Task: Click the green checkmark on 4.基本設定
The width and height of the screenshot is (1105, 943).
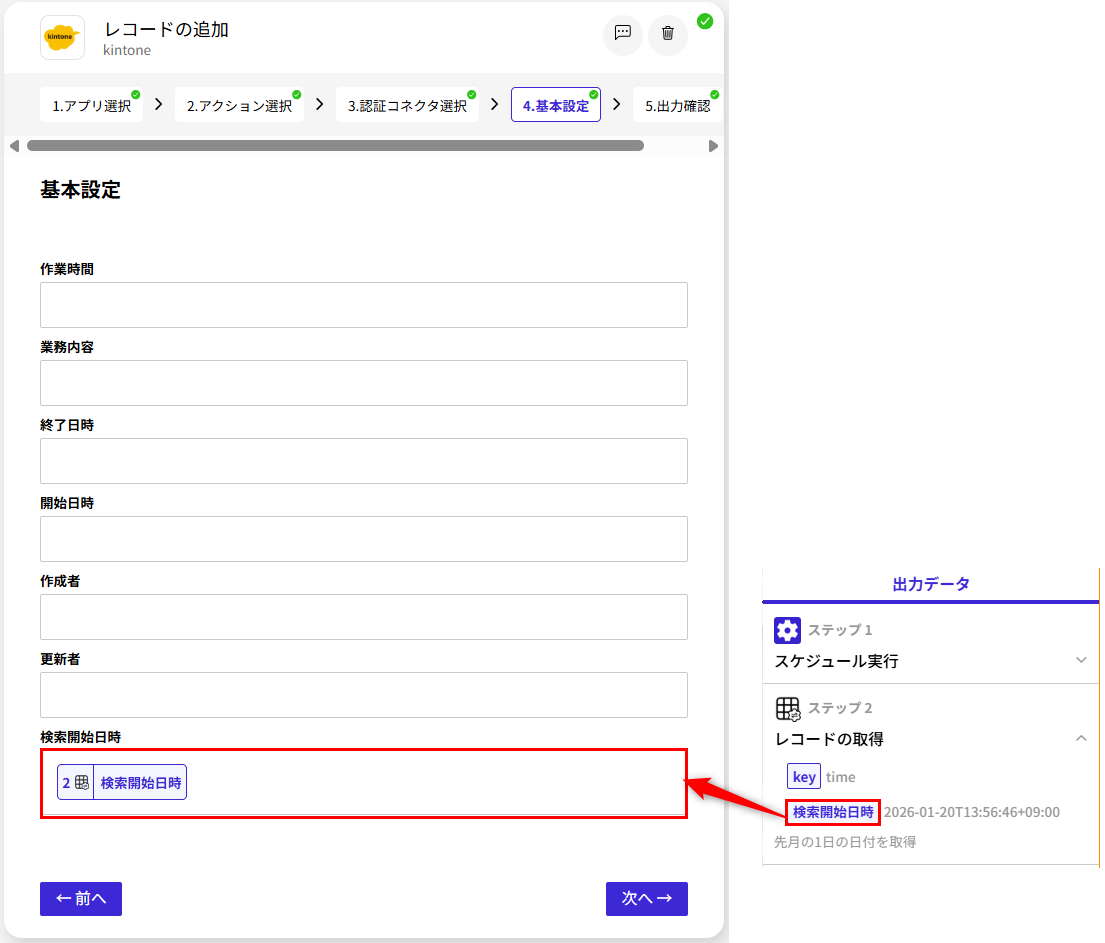Action: click(x=594, y=92)
